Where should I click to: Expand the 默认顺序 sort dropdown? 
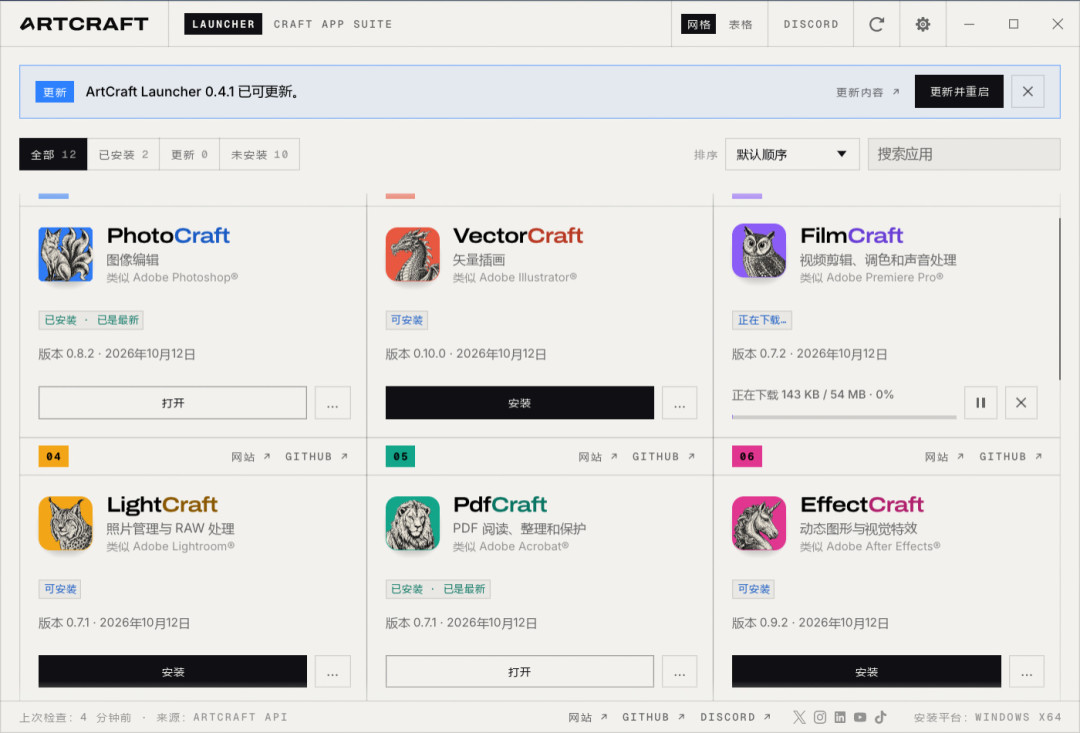[x=792, y=154]
